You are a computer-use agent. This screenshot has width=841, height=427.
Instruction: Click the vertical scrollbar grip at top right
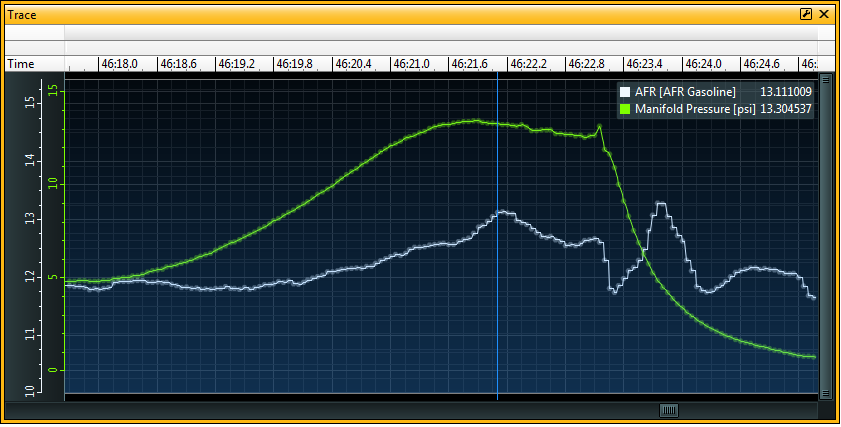(x=825, y=83)
